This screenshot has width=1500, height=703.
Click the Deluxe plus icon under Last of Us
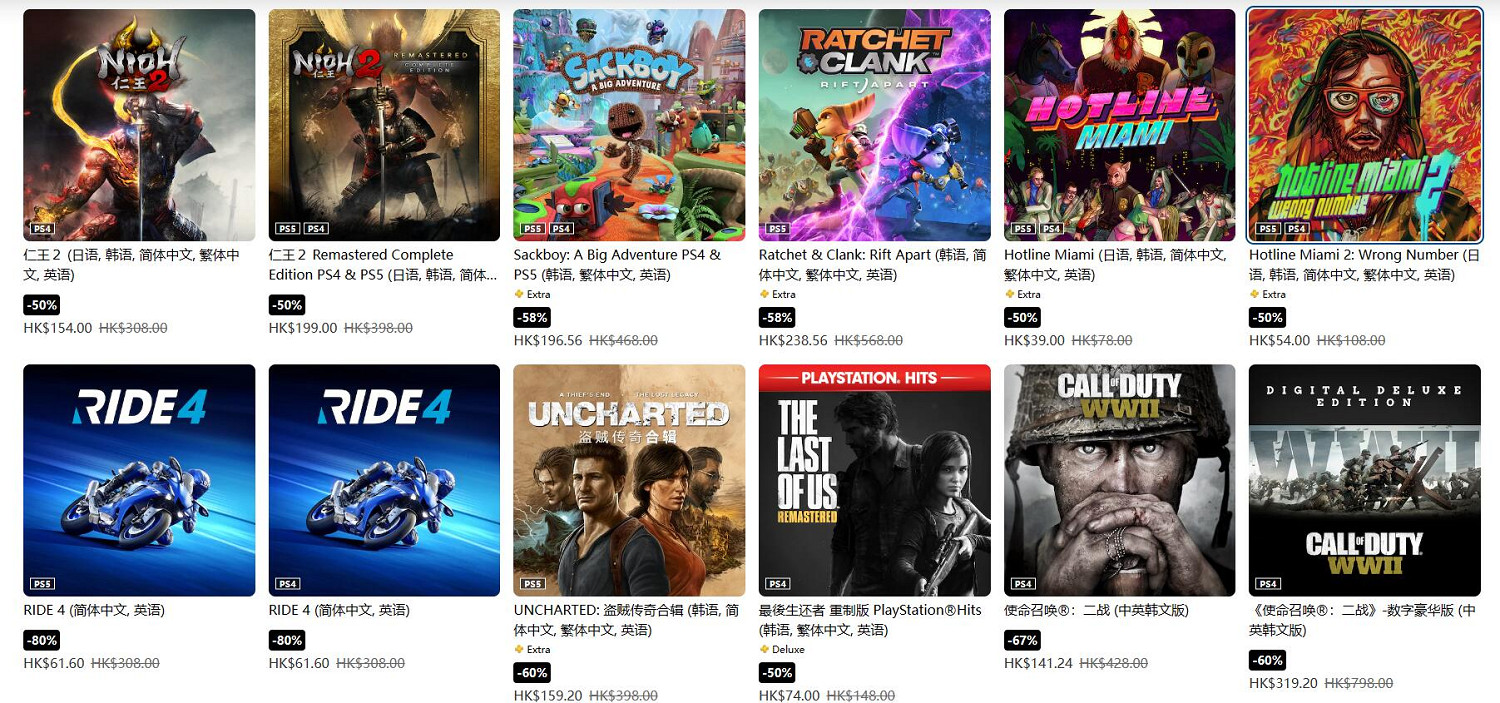coord(764,649)
